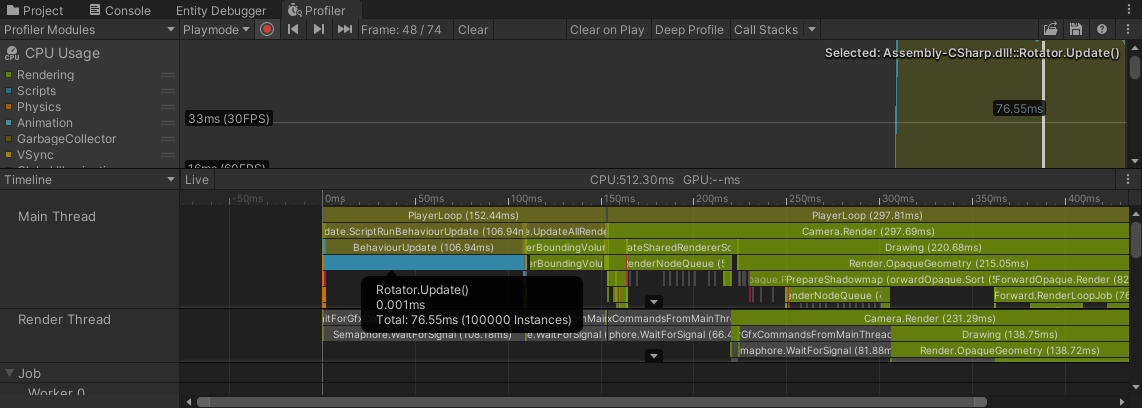Select PlayerLoop (297.81ms) sample
The width and height of the screenshot is (1142, 408).
(x=867, y=216)
